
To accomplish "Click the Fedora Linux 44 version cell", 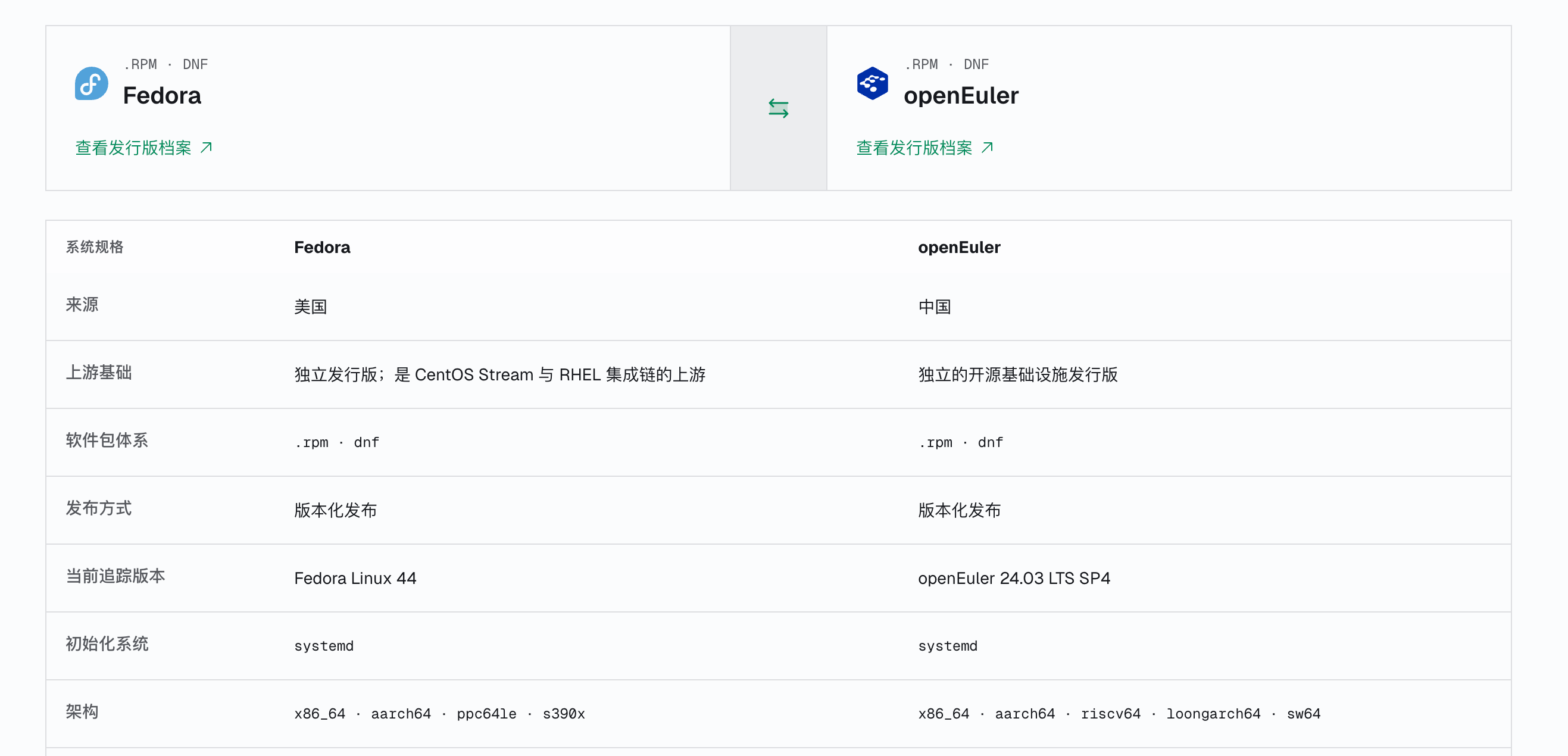I will click(355, 578).
